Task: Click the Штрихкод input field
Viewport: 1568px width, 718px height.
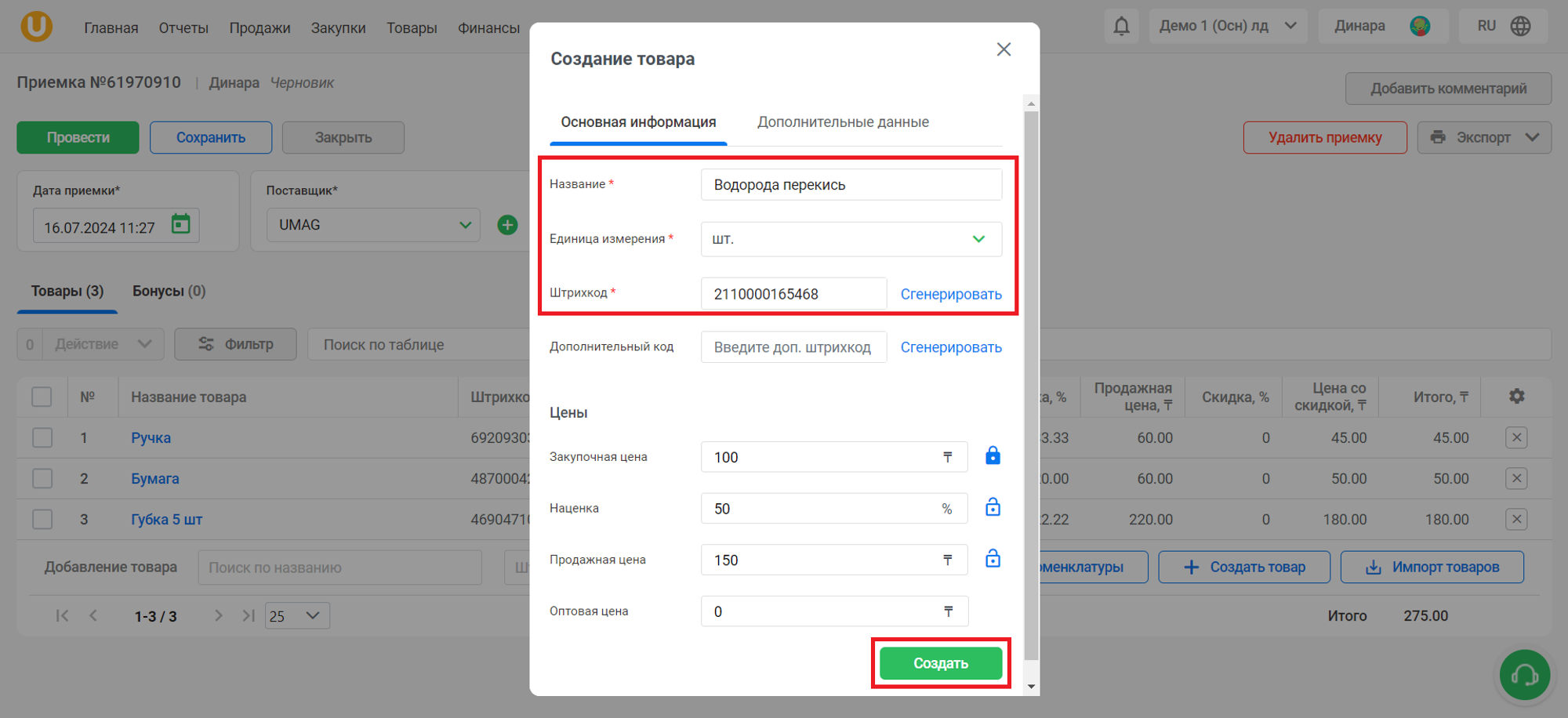Action: click(x=793, y=294)
